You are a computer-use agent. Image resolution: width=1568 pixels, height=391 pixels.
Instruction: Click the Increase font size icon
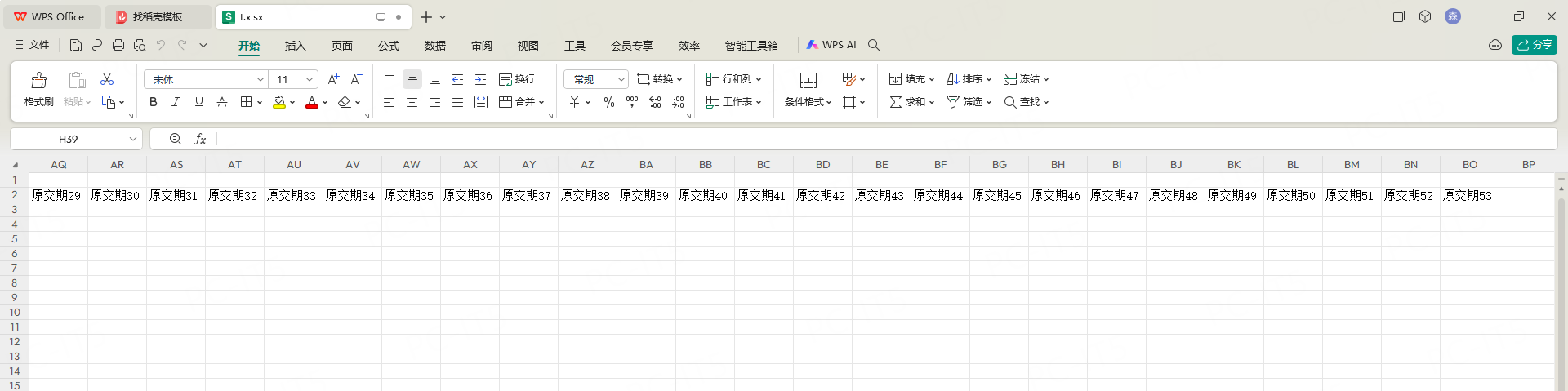coord(333,79)
